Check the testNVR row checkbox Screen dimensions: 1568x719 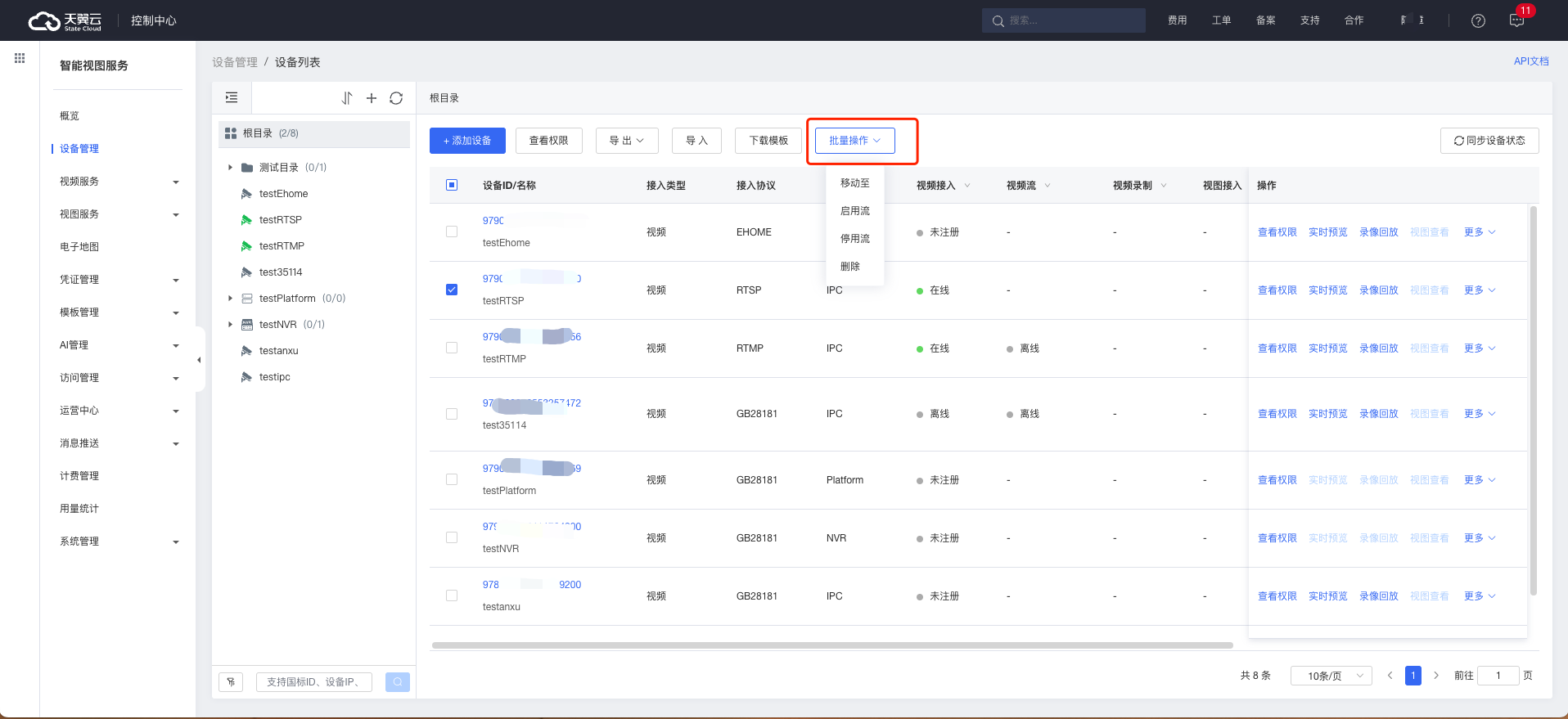click(x=452, y=537)
